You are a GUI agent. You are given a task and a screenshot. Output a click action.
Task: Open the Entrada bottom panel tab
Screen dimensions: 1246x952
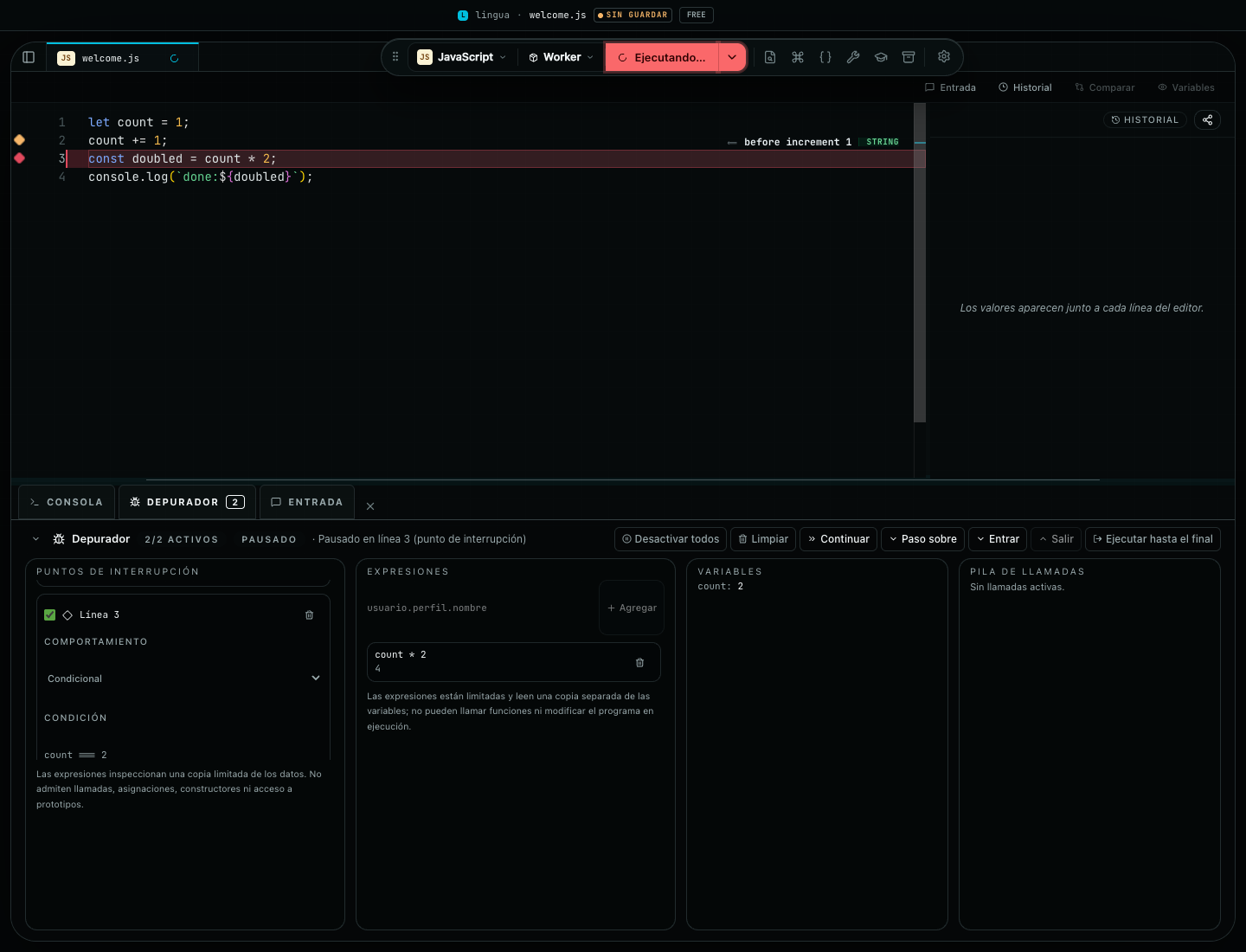pyautogui.click(x=307, y=502)
